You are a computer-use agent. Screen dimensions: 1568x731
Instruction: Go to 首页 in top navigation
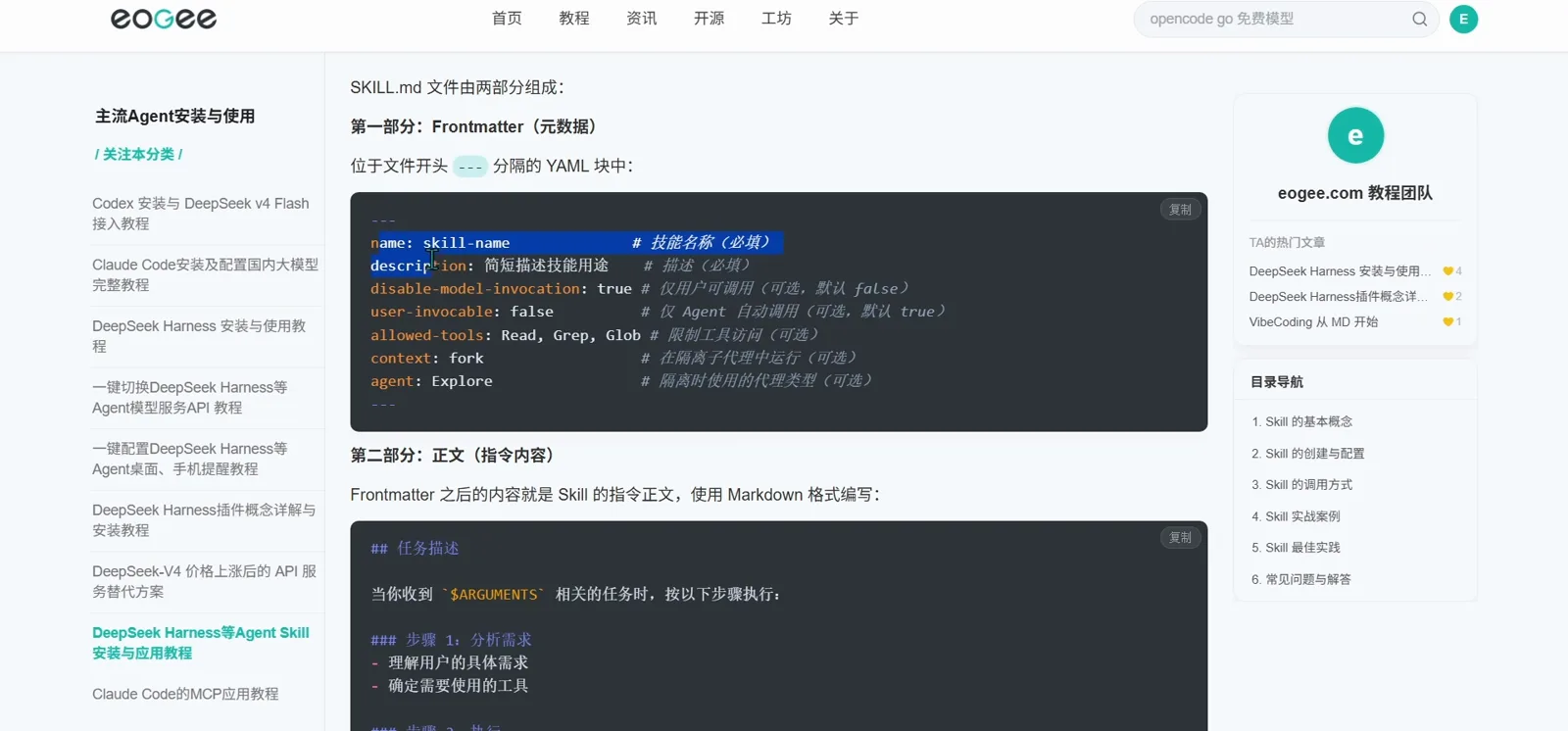[507, 19]
